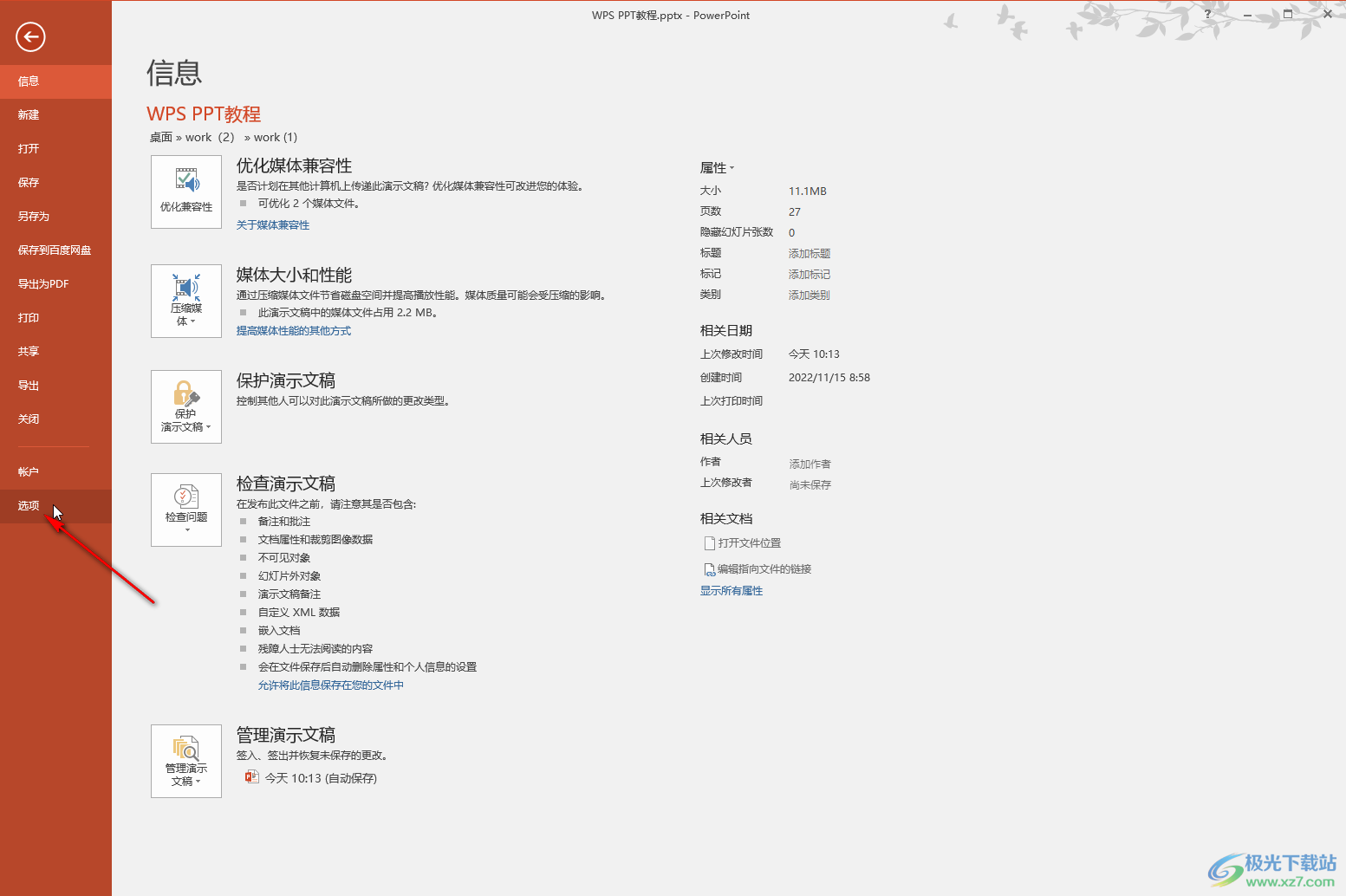Select the Info (信息) menu item
Image resolution: width=1346 pixels, height=896 pixels.
pos(55,81)
